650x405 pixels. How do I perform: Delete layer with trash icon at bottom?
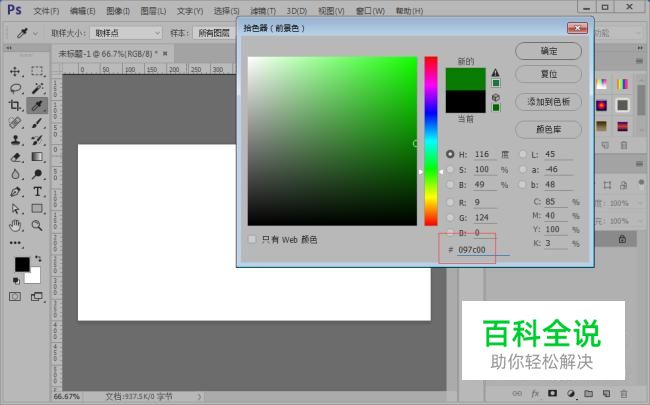(x=623, y=393)
